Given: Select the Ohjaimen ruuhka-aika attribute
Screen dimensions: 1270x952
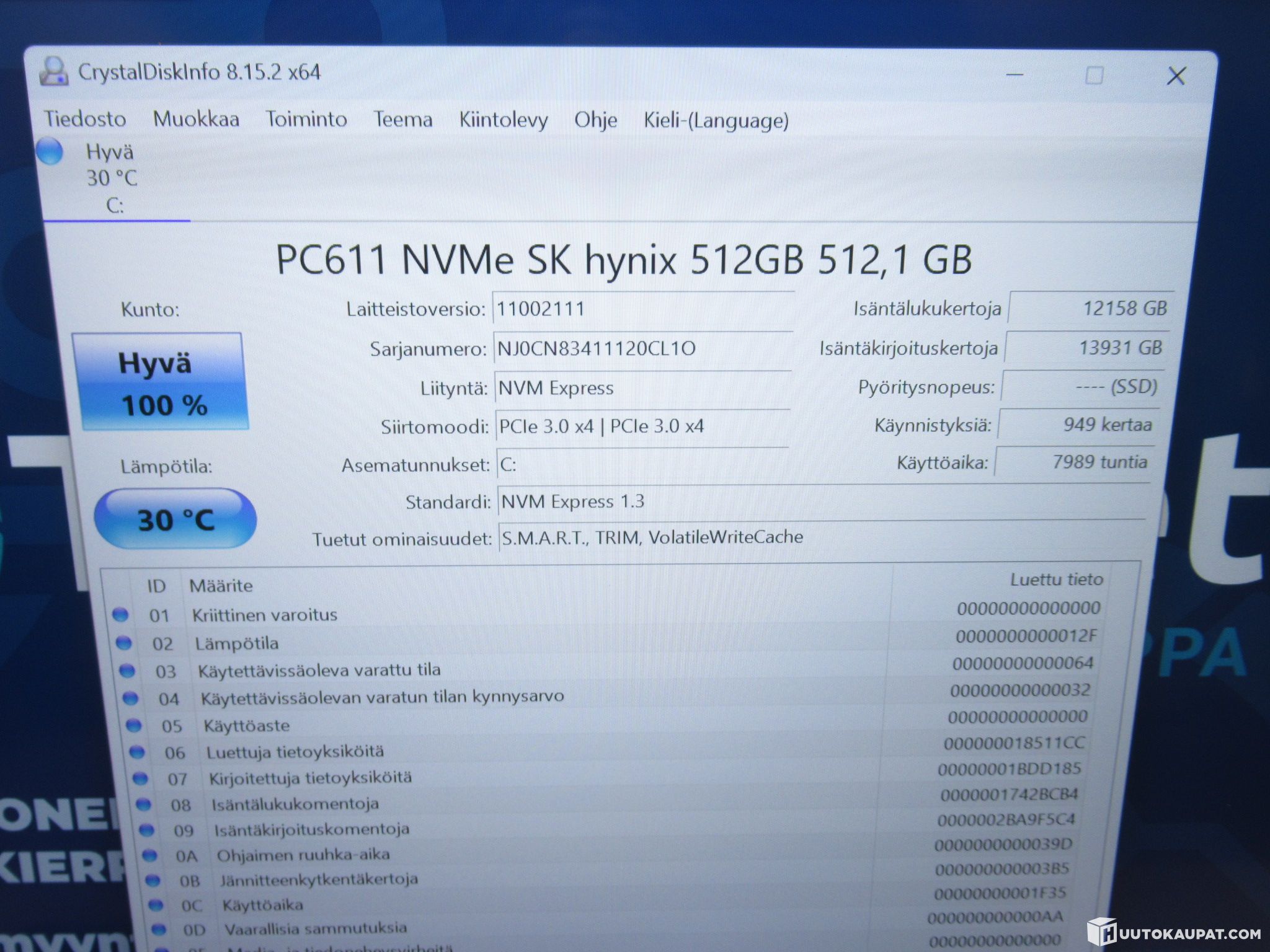Looking at the screenshot, I should pyautogui.click(x=303, y=855).
